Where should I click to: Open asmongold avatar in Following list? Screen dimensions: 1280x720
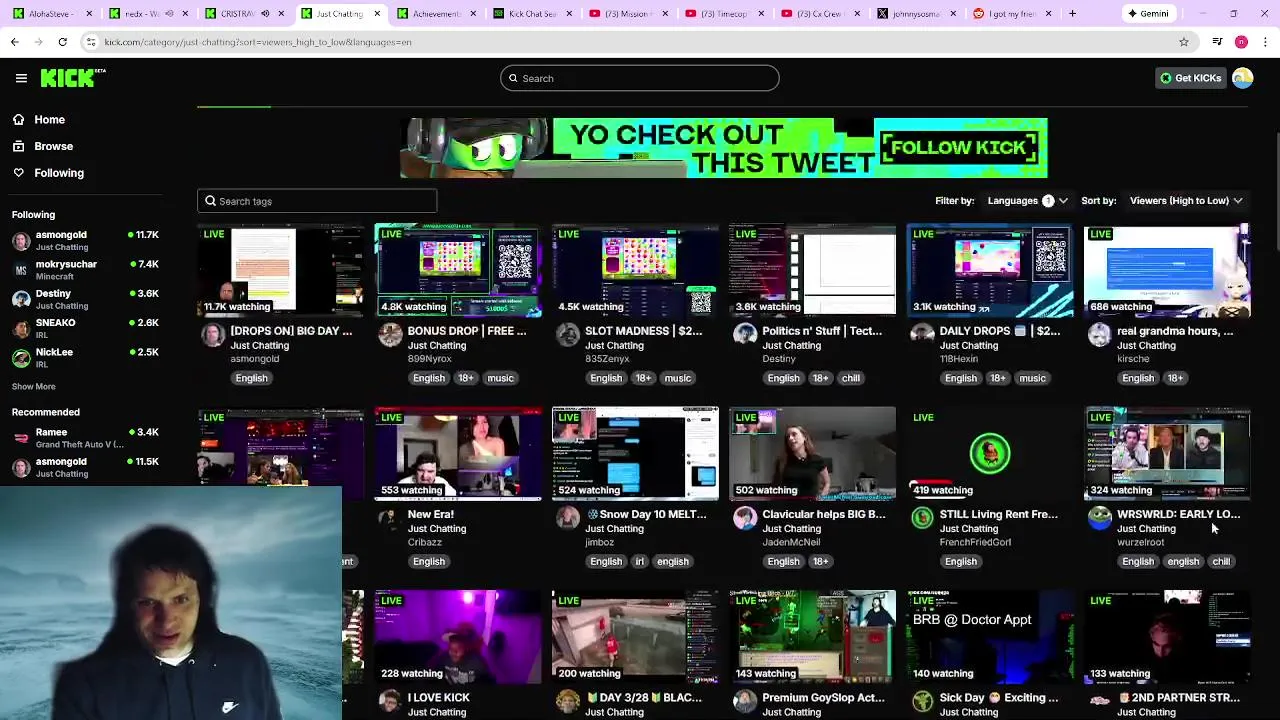click(21, 240)
